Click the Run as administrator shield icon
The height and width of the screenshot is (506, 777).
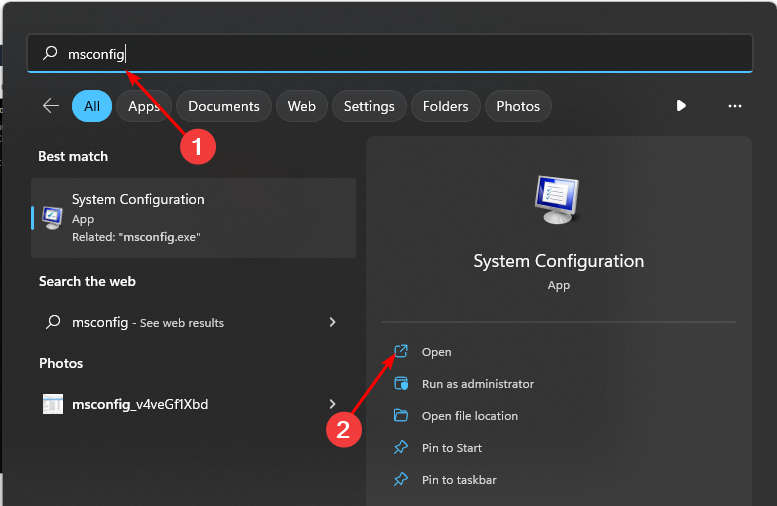click(401, 384)
